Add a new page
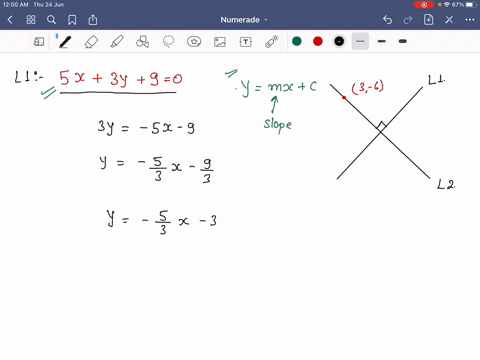The width and height of the screenshot is (480, 360). click(429, 20)
